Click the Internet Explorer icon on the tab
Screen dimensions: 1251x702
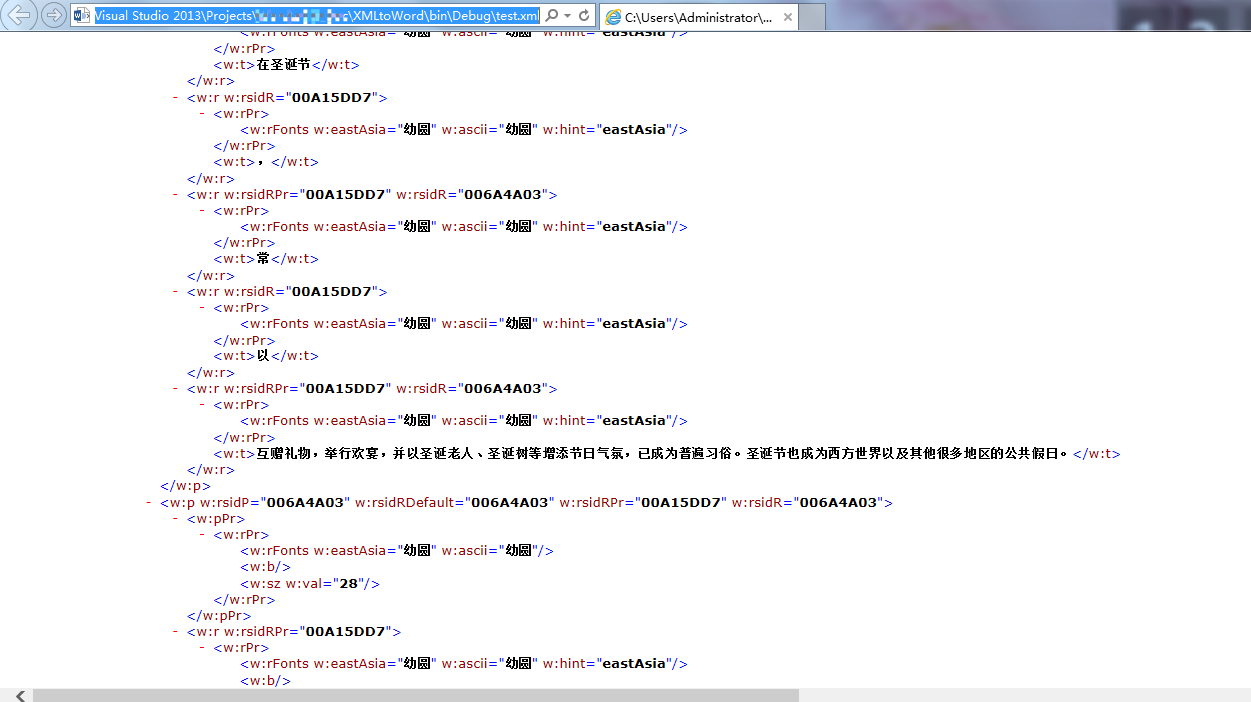point(613,17)
